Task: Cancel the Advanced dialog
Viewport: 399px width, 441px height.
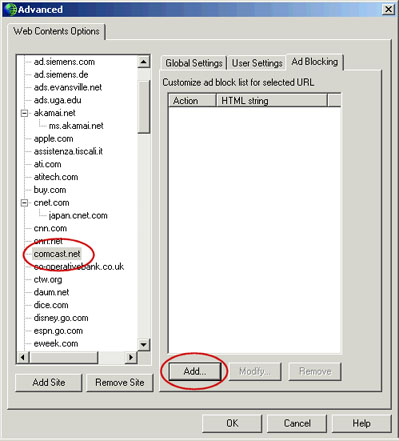Action: coord(297,423)
